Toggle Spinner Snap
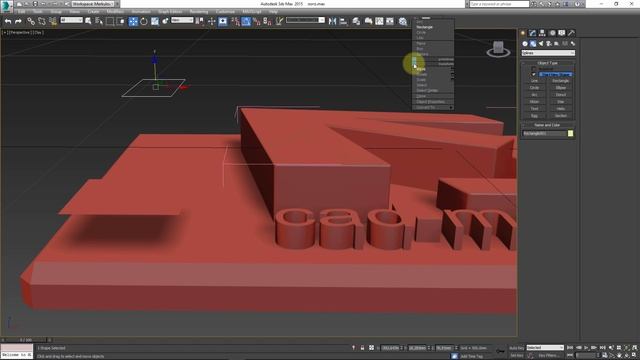 click(267, 21)
